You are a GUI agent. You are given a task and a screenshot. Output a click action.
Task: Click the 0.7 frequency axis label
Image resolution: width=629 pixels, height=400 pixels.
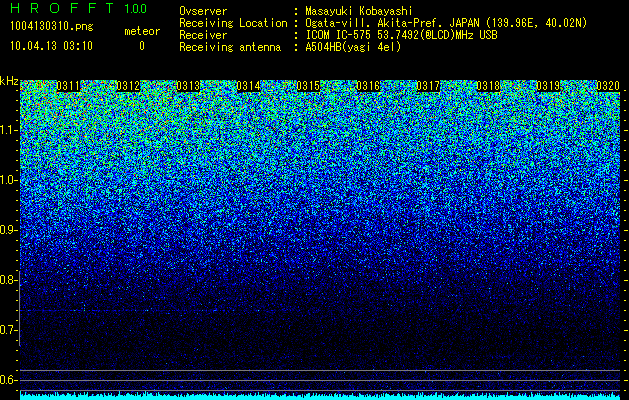[8, 330]
